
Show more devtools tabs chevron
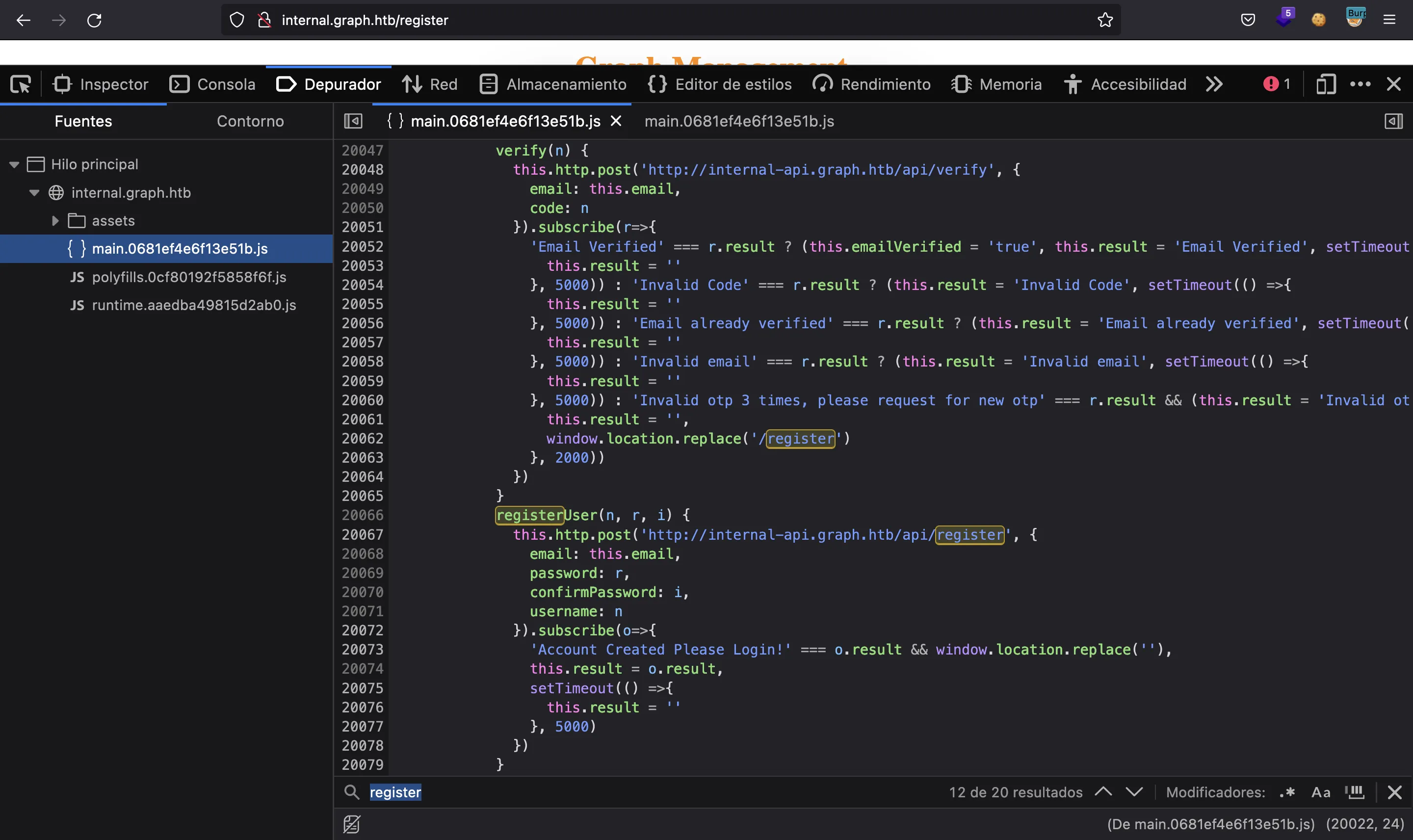pos(1214,84)
